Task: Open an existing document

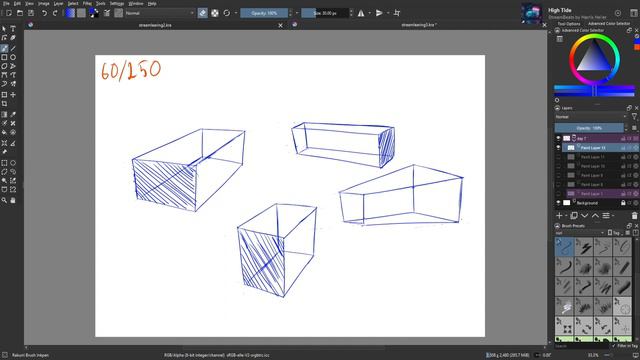Action: coord(20,13)
